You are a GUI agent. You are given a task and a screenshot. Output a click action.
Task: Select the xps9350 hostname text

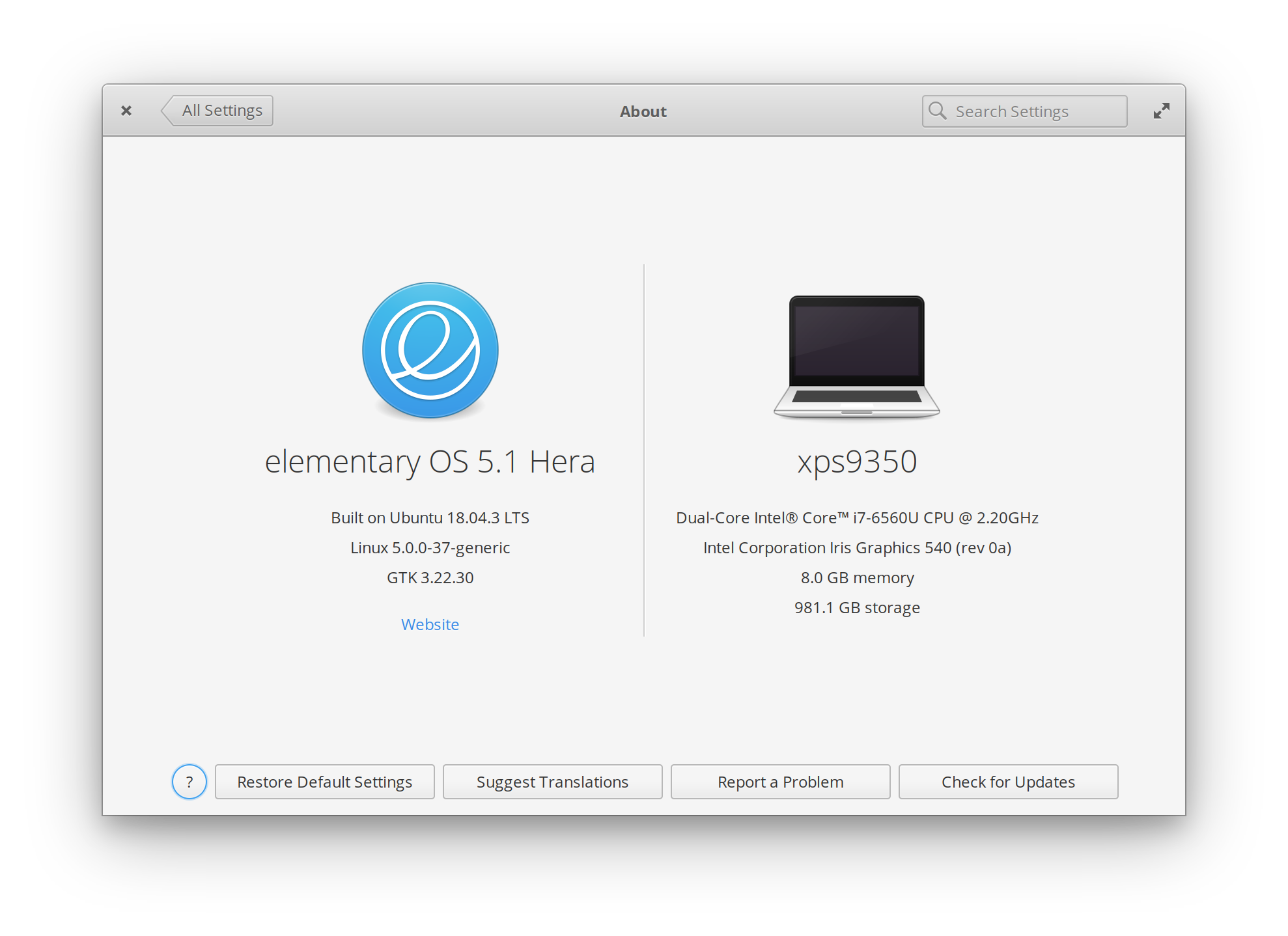857,461
